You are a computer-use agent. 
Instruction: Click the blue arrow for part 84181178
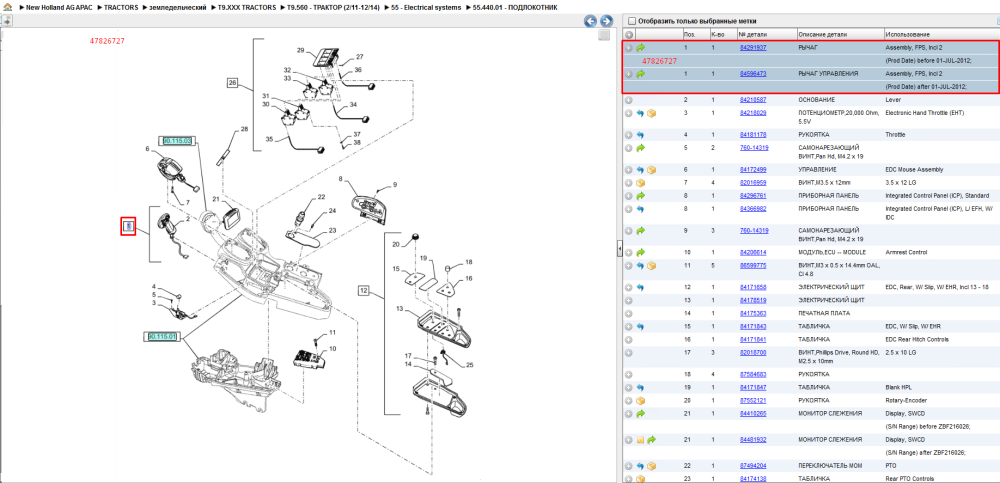[641, 135]
